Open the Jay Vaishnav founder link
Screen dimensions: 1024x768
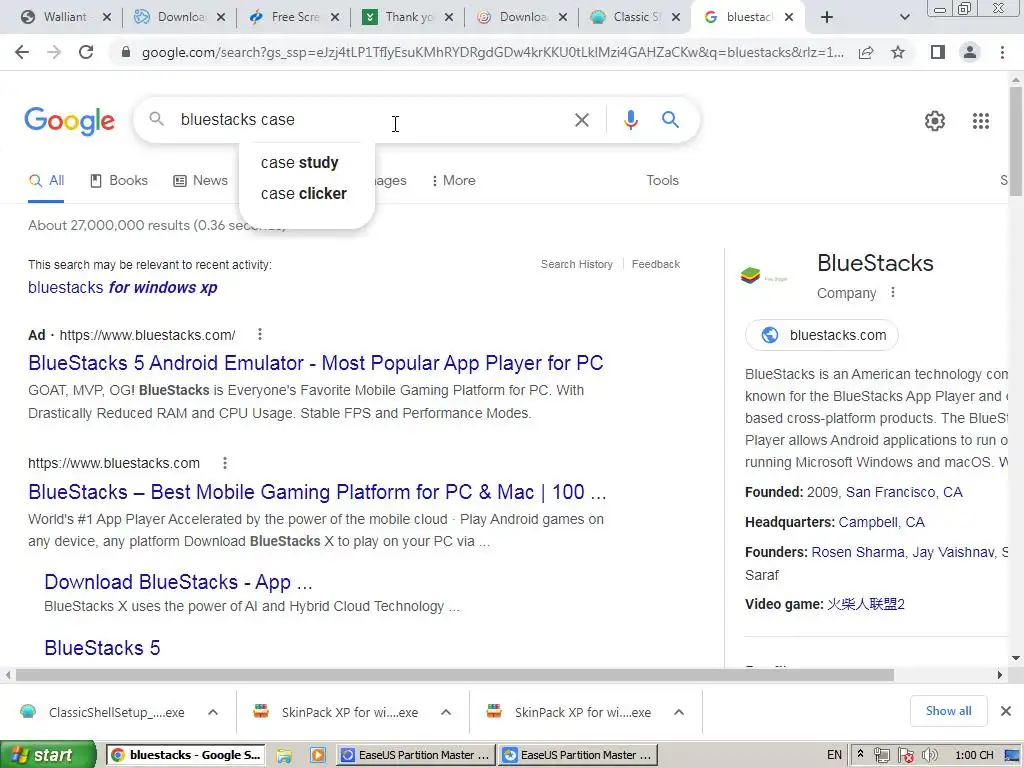(953, 552)
